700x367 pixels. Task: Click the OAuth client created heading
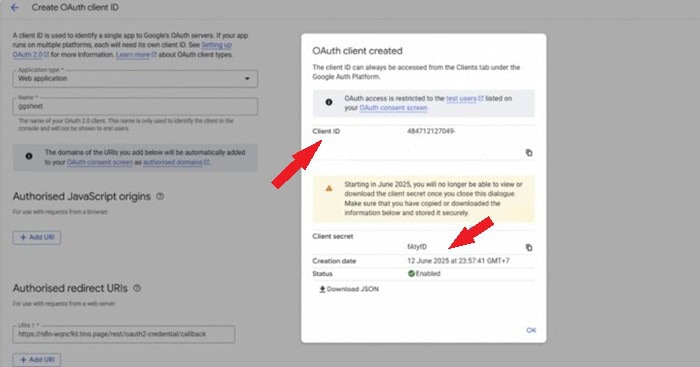(357, 51)
